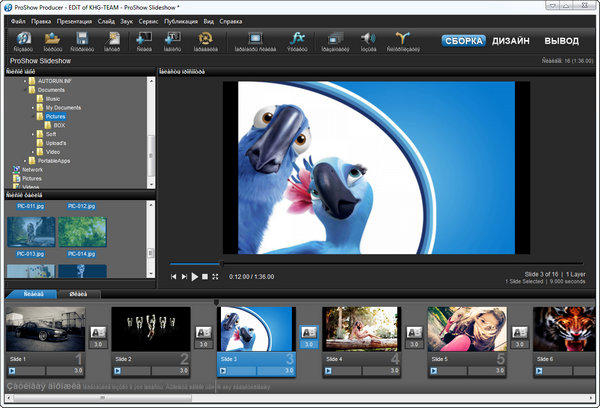The image size is (600, 408).
Task: Open the FX effects tool in toolbar
Action: click(x=296, y=40)
